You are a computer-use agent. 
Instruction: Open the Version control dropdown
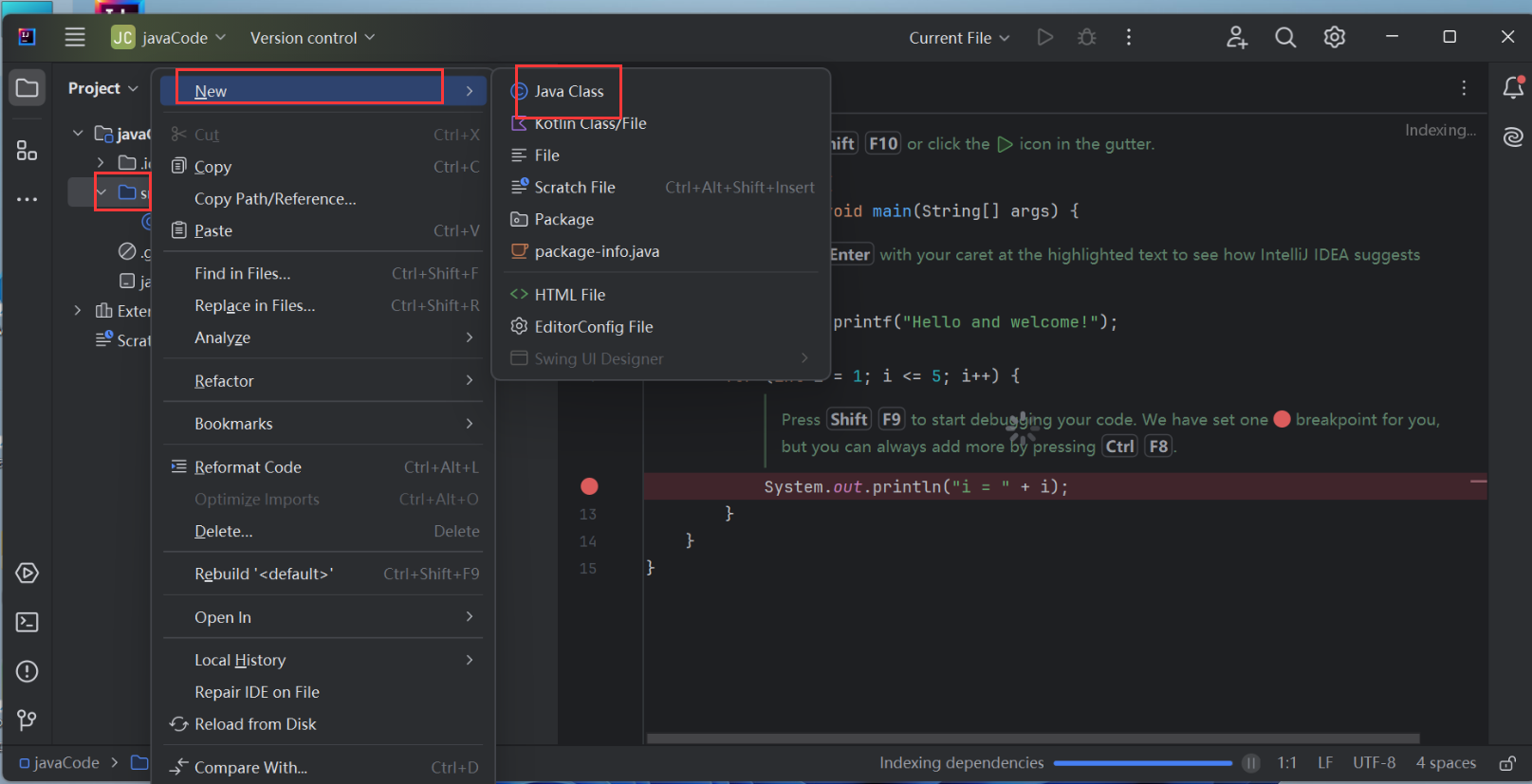tap(312, 37)
